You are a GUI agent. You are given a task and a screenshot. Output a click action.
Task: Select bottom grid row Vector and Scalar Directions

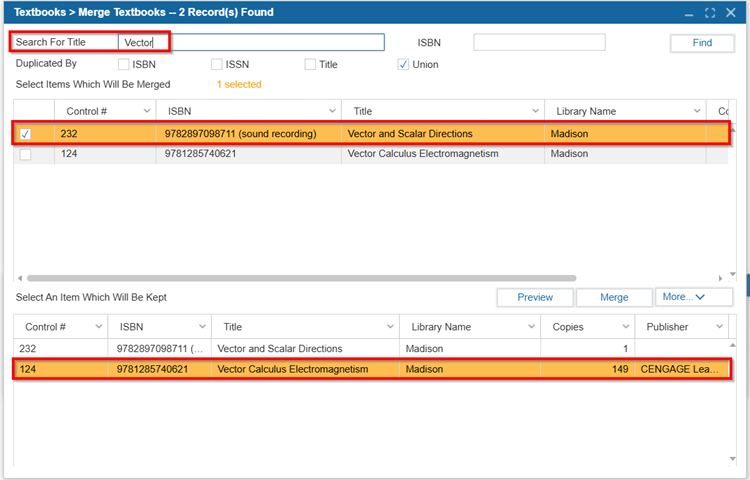[x=371, y=349]
